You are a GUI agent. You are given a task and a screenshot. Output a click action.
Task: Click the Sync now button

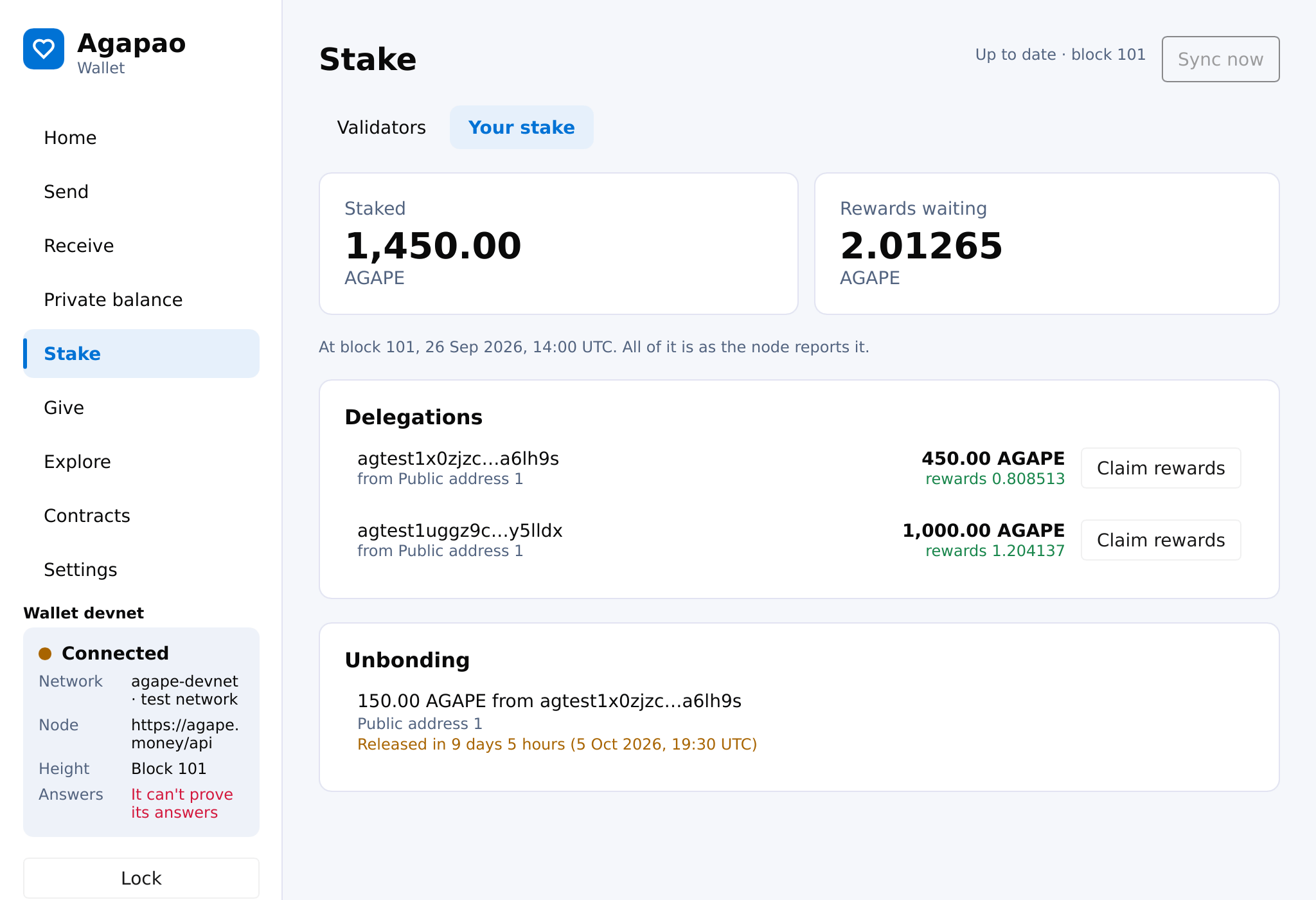pos(1220,59)
